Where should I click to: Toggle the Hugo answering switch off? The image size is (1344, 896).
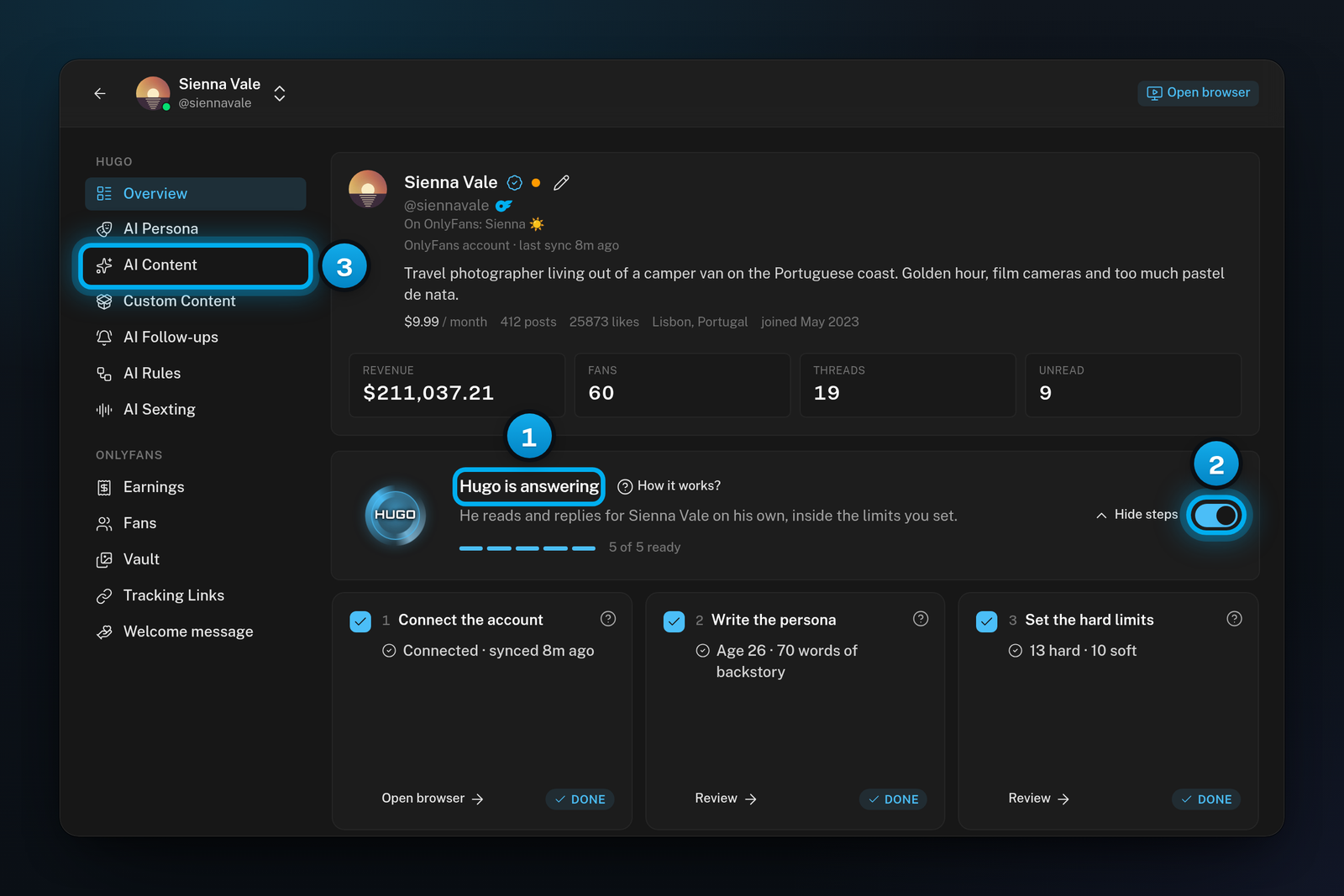[1216, 515]
